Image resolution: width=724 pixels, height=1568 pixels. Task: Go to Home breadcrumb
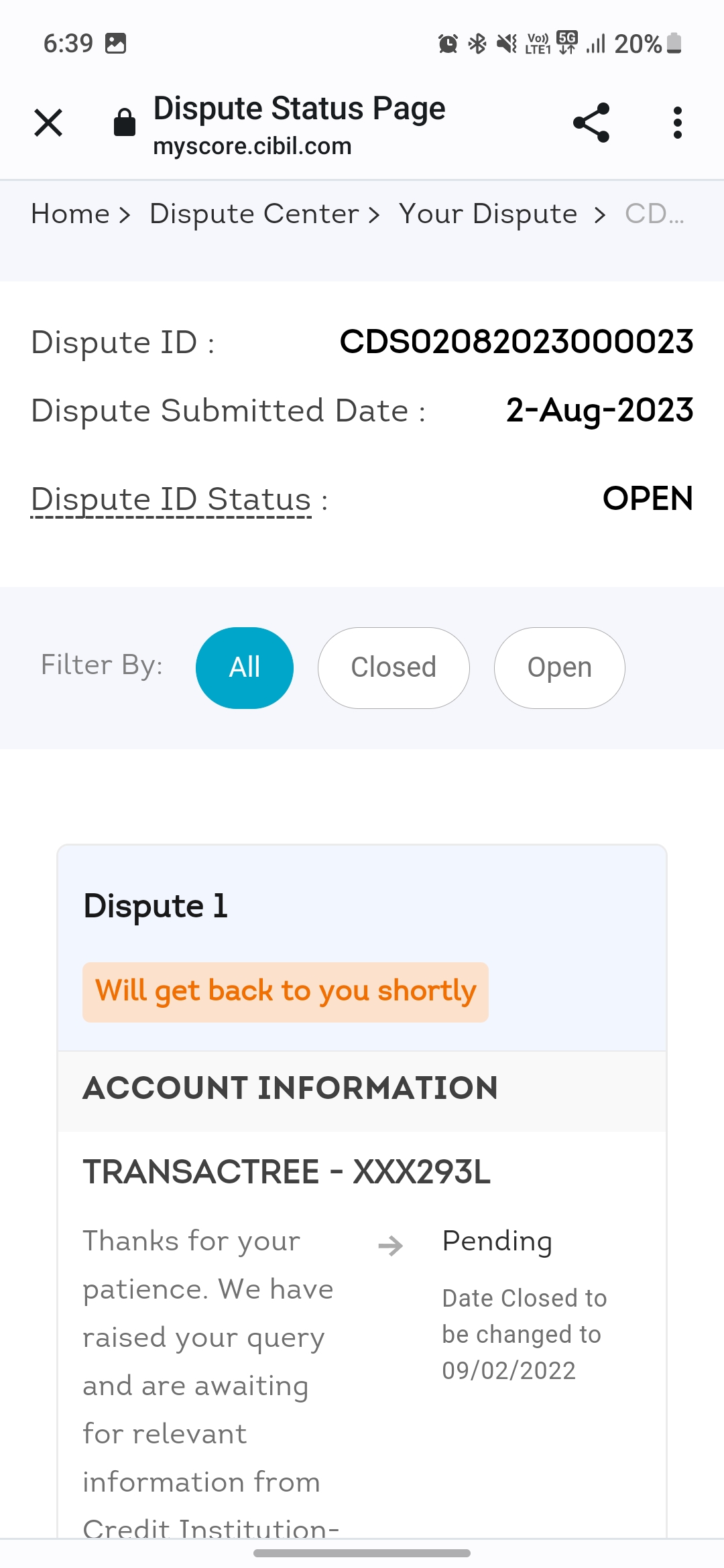point(70,214)
